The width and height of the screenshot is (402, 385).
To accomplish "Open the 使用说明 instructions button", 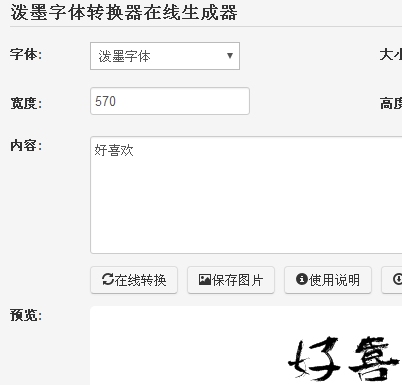I will click(328, 280).
